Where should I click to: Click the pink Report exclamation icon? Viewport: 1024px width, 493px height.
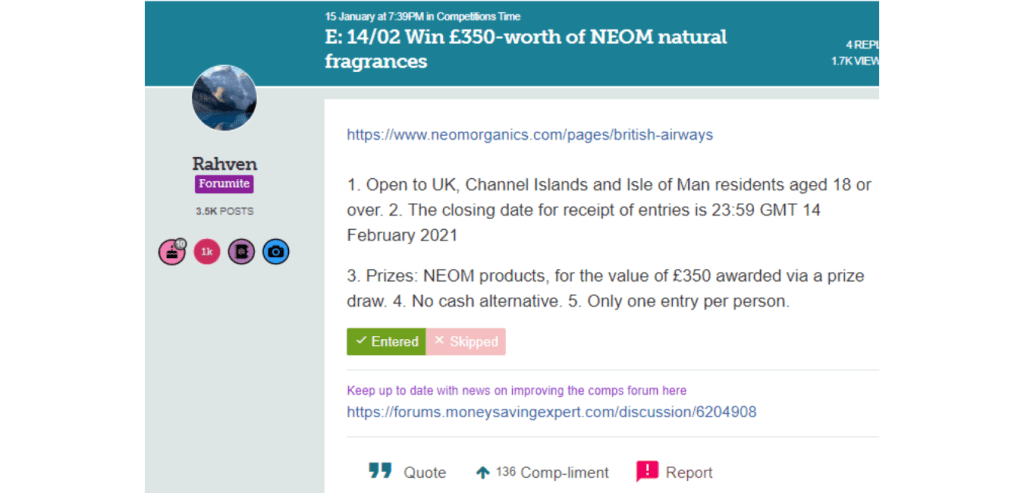[648, 471]
